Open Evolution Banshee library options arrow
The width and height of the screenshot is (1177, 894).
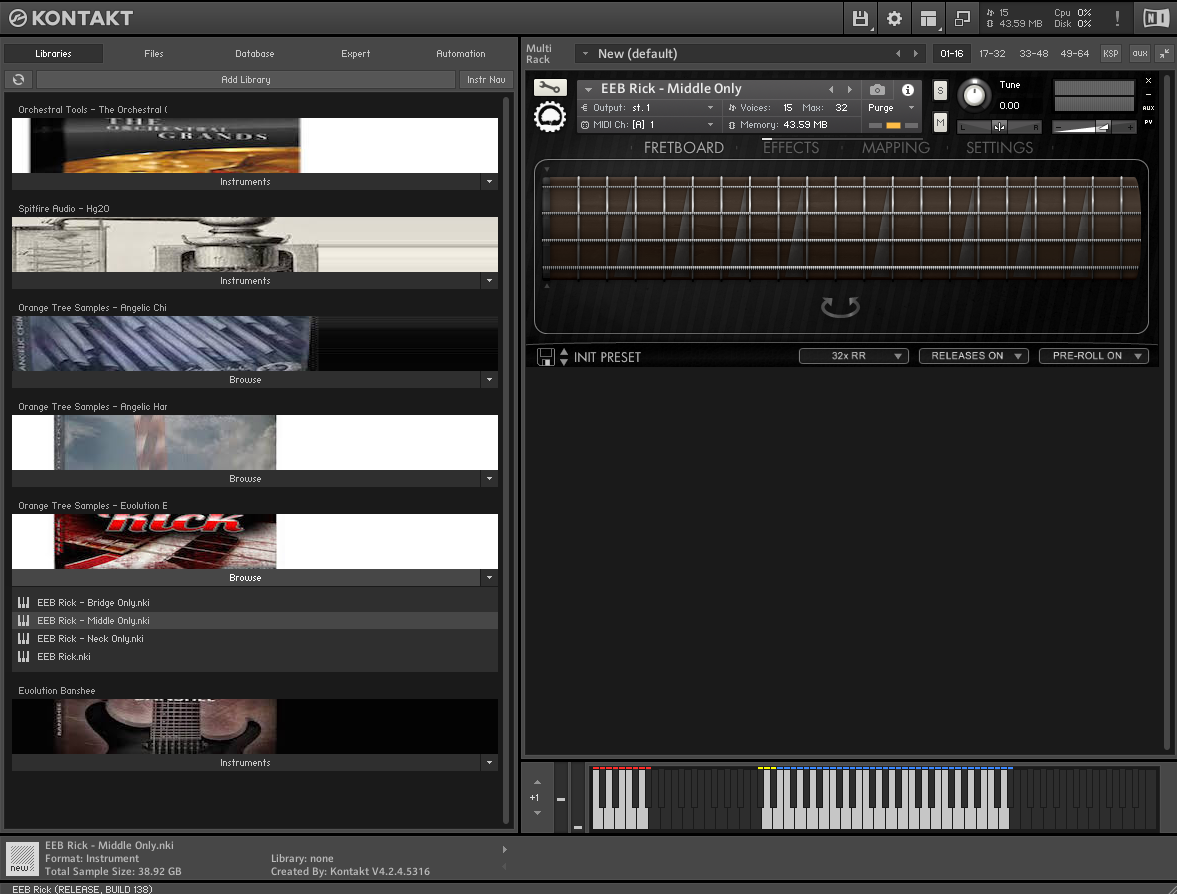point(489,763)
